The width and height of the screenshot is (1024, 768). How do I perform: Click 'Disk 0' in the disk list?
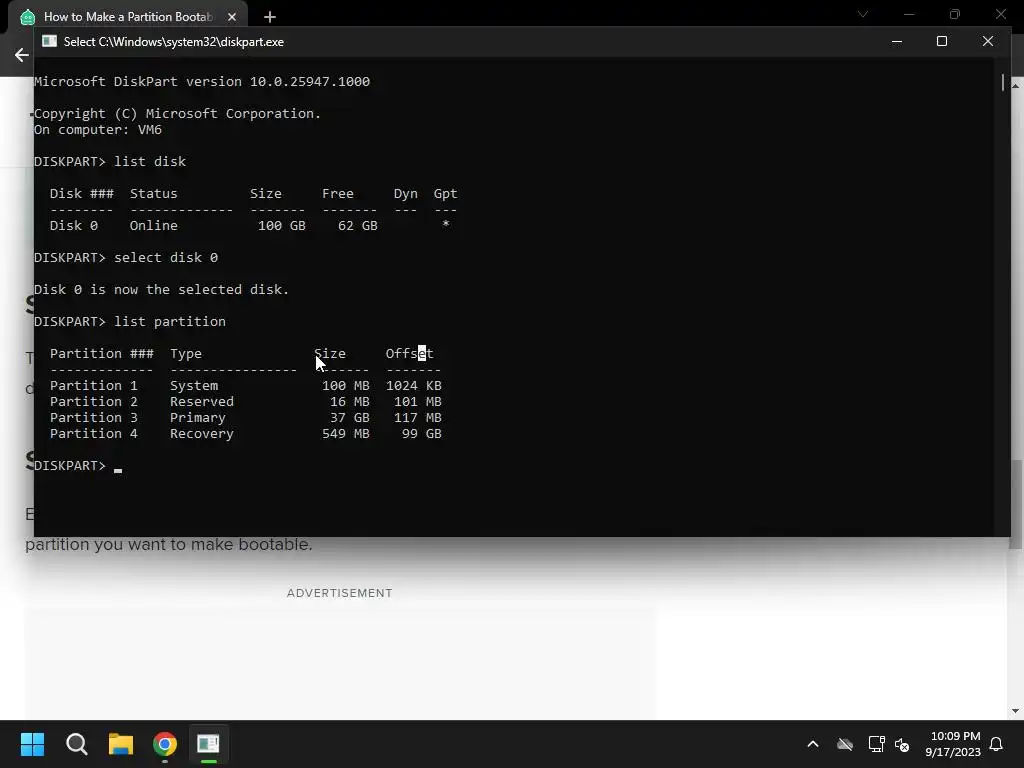coord(74,225)
